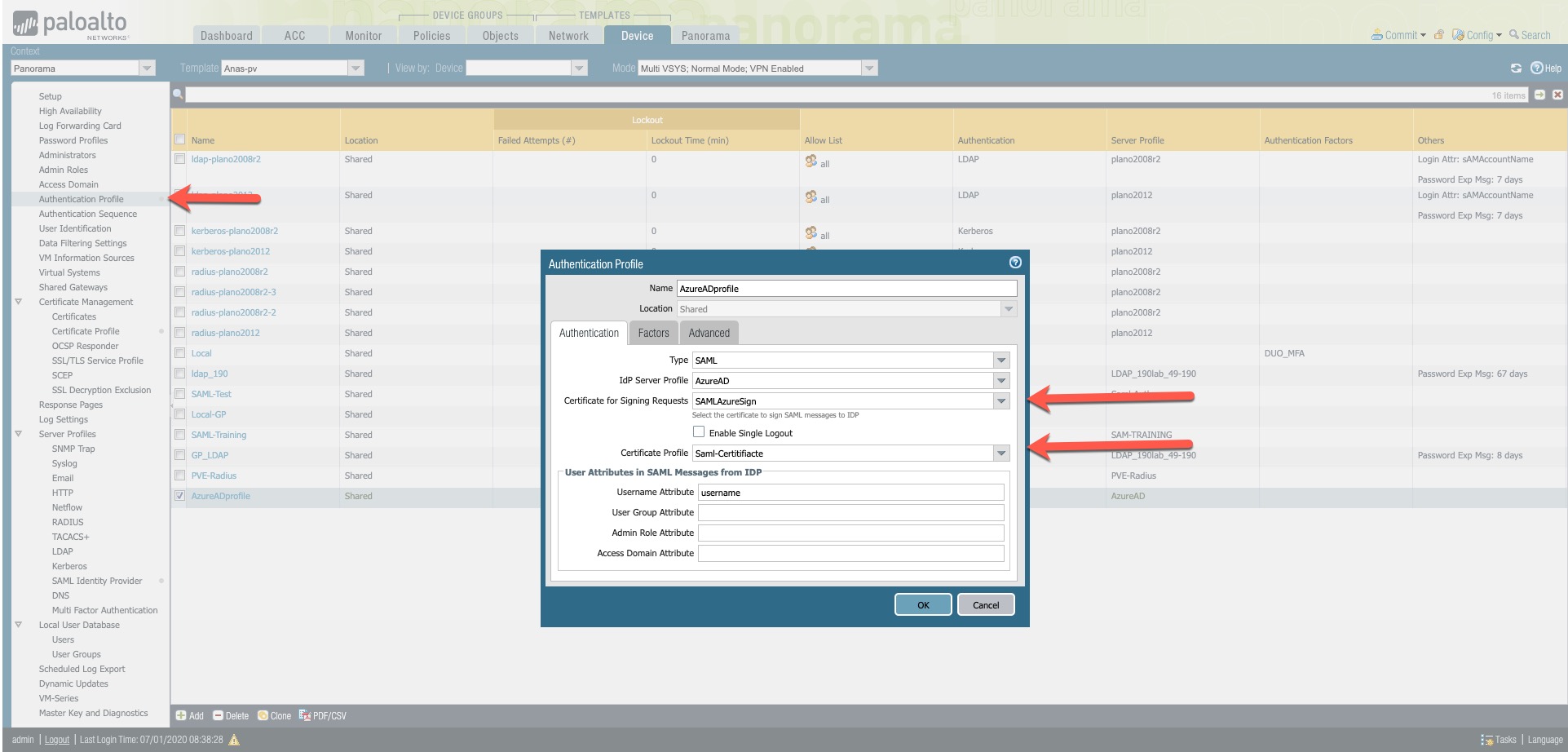
Task: Enable Single Logout checkbox
Action: (699, 432)
